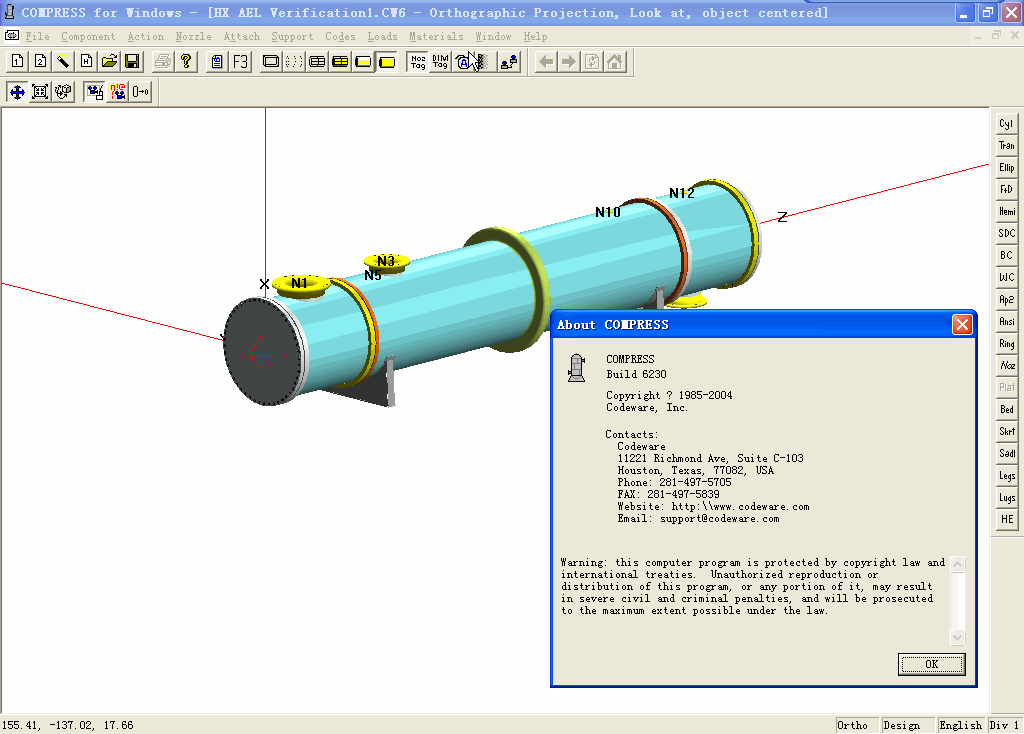This screenshot has width=1024, height=734.
Task: Select the dotted hidden-line view icon
Action: point(294,61)
